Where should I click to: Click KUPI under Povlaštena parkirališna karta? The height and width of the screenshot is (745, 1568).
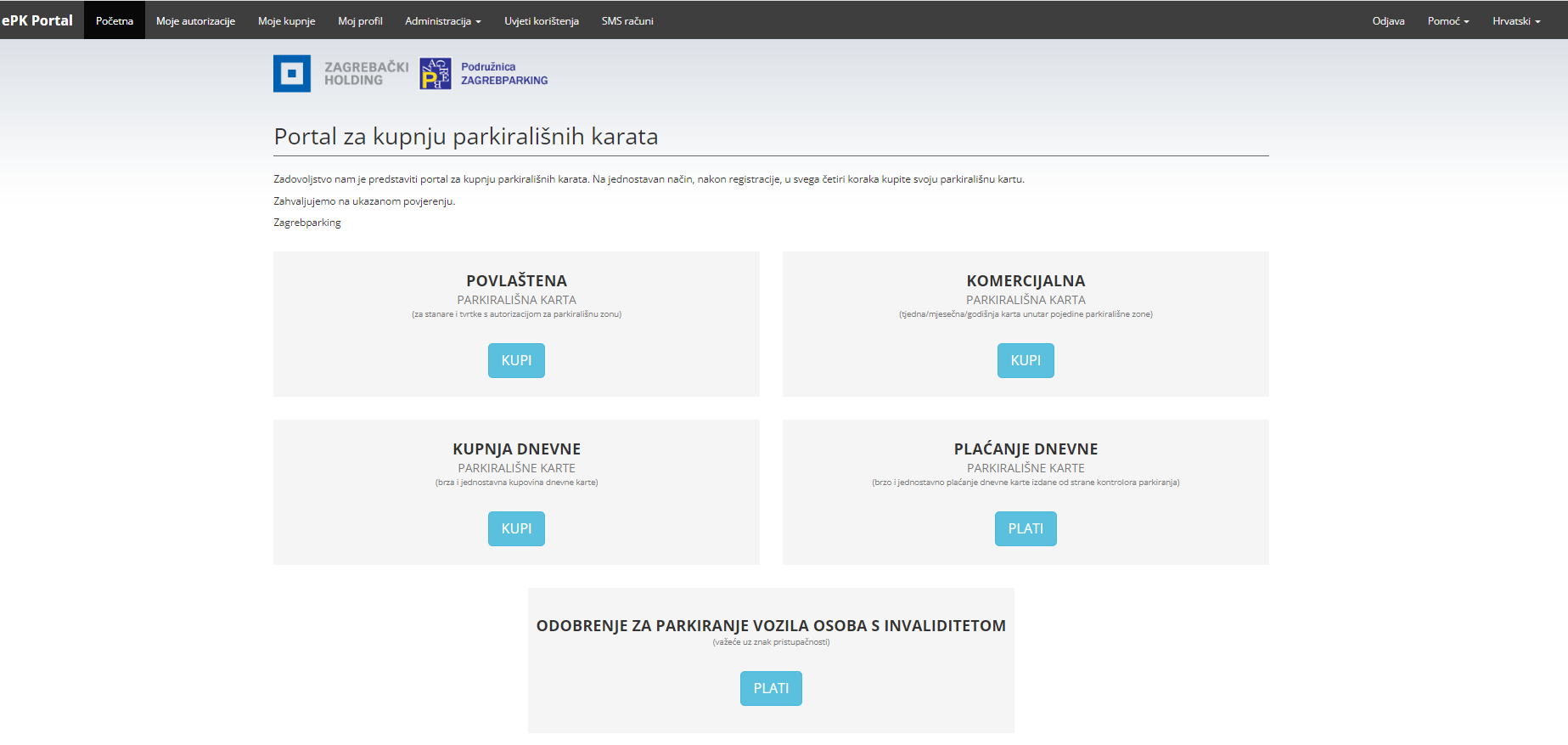point(516,360)
